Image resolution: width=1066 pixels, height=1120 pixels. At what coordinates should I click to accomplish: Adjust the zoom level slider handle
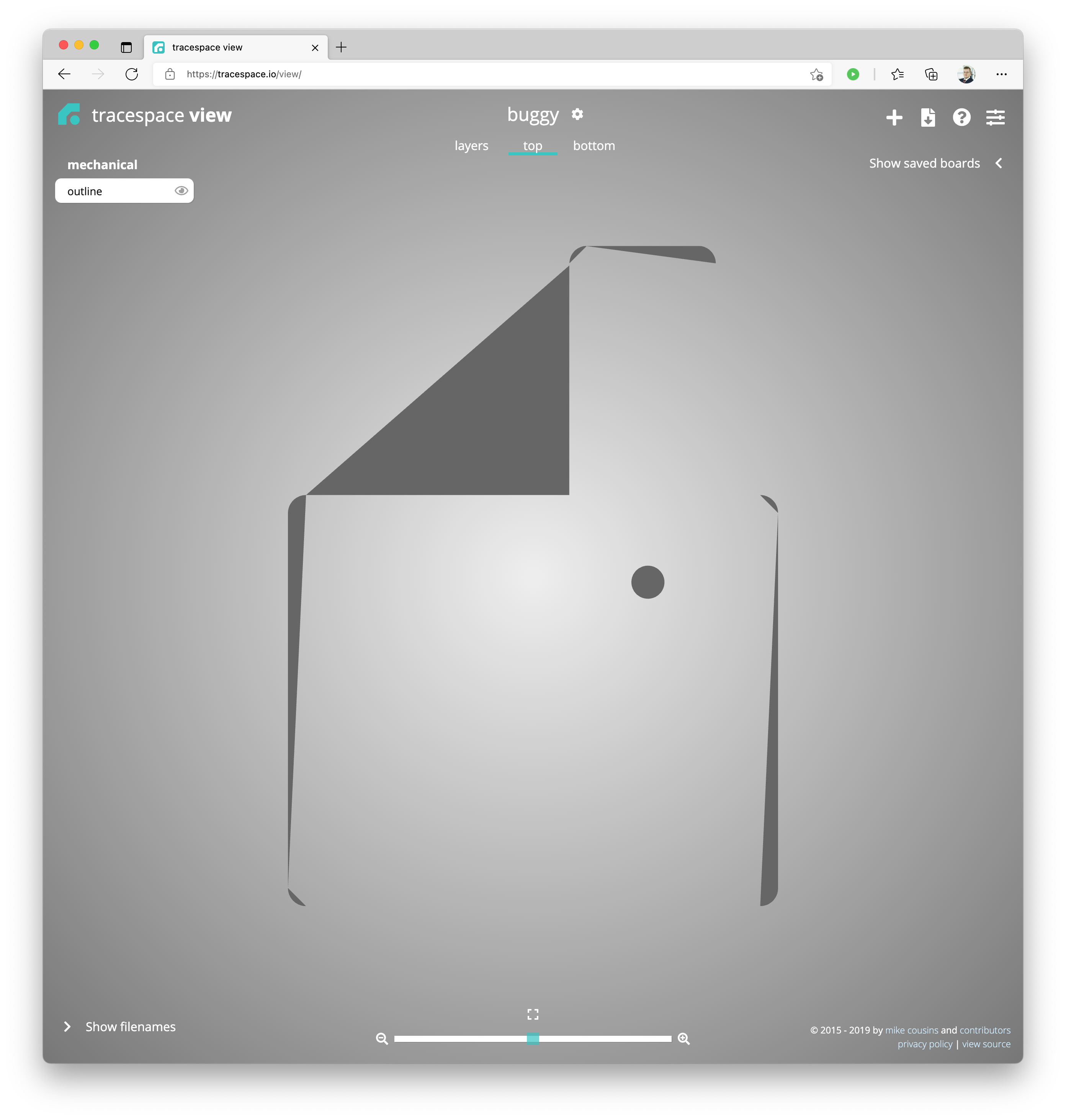point(533,1038)
